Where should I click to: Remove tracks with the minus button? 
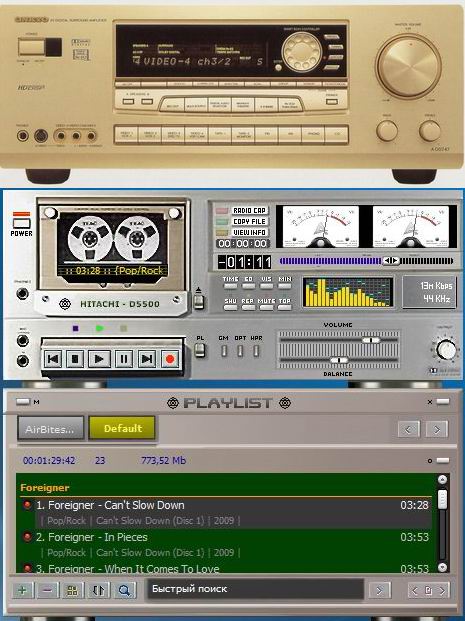(47, 591)
